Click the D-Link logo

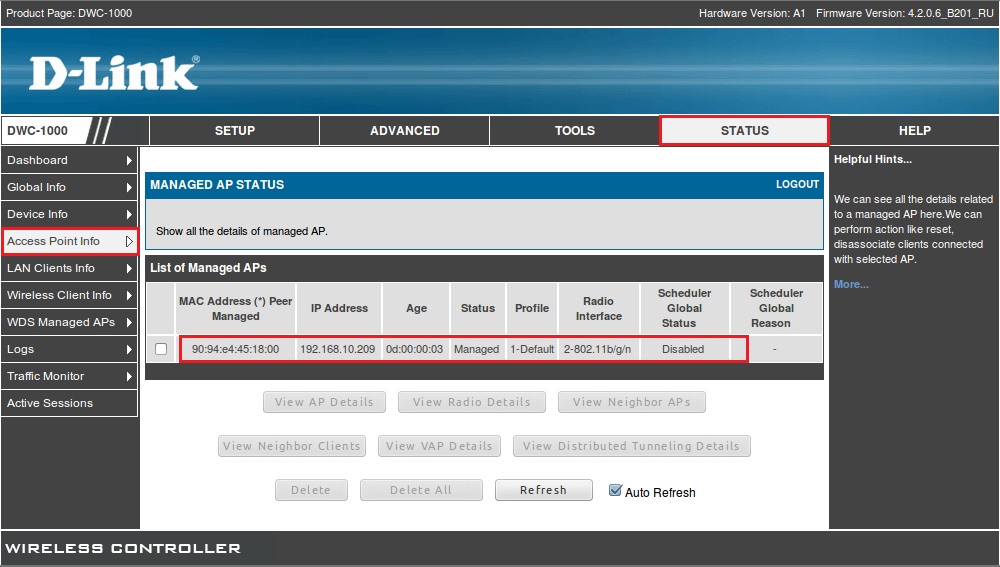pyautogui.click(x=113, y=73)
